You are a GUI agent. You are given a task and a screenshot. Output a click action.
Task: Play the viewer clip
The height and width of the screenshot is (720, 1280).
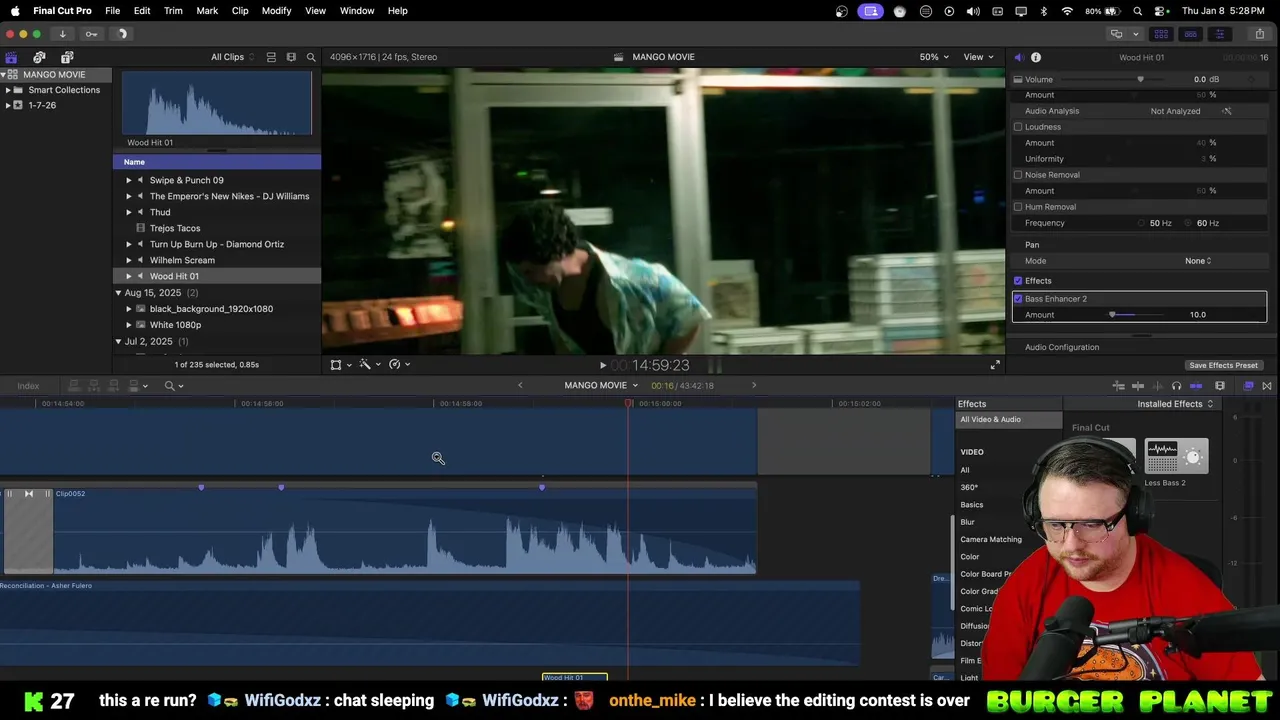tap(602, 366)
